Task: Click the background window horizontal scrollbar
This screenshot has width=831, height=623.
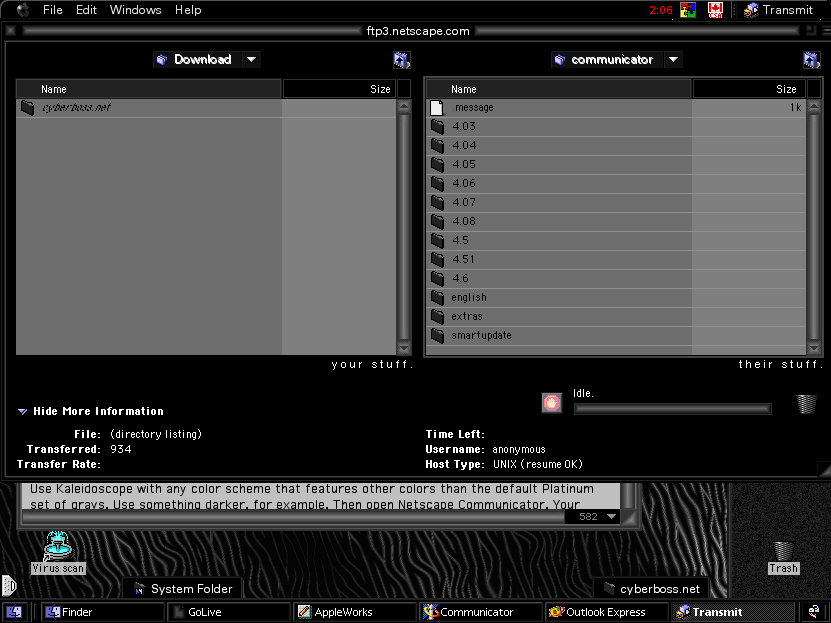Action: pos(294,518)
